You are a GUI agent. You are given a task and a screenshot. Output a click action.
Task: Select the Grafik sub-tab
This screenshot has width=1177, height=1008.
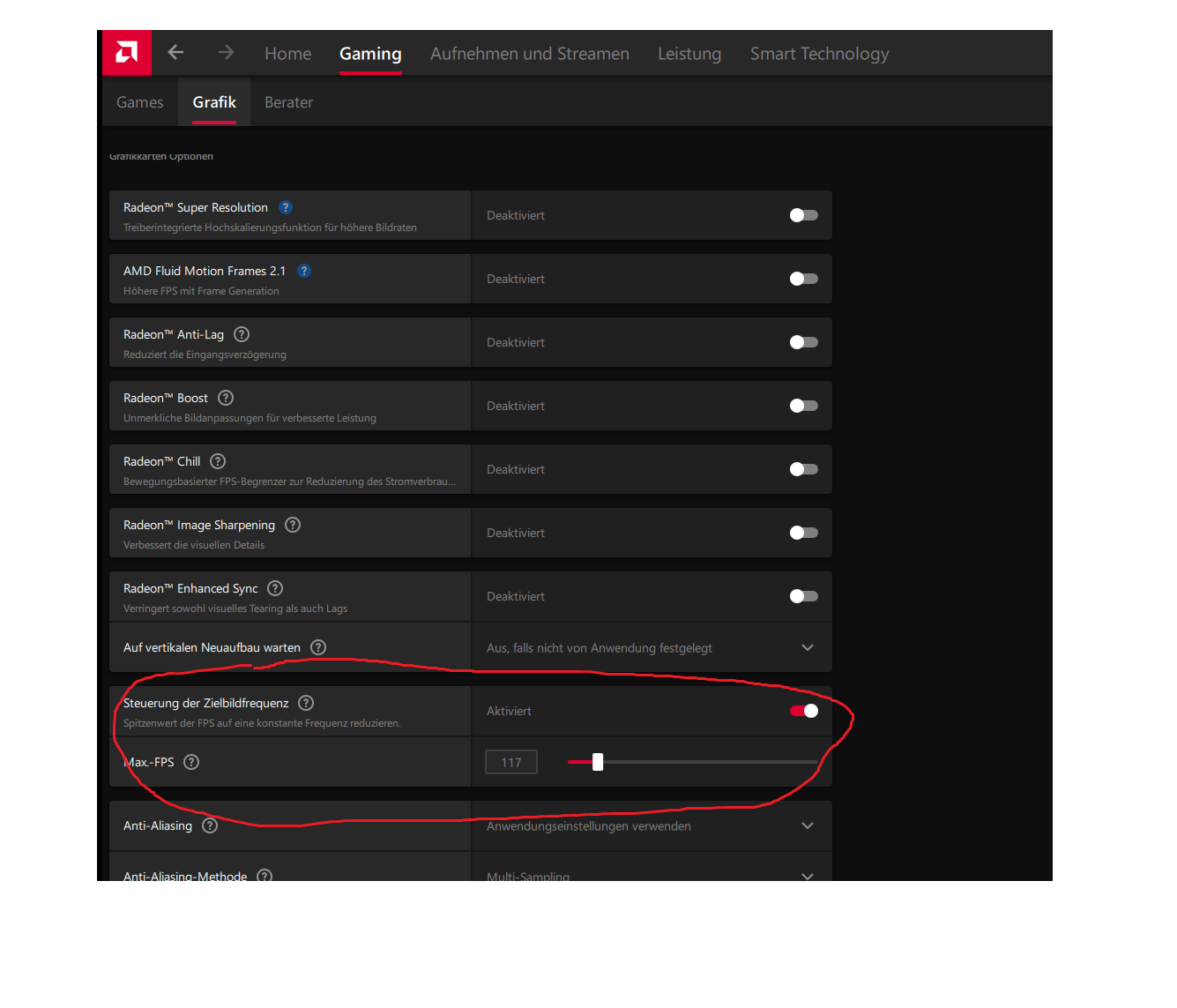[214, 102]
